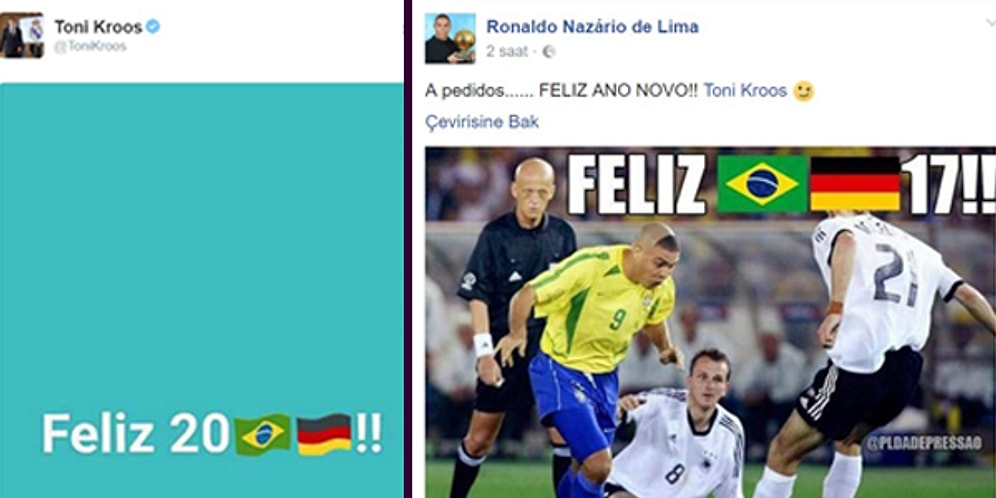
Task: Open Ronaldo's profile picture with golden ball
Action: click(450, 38)
